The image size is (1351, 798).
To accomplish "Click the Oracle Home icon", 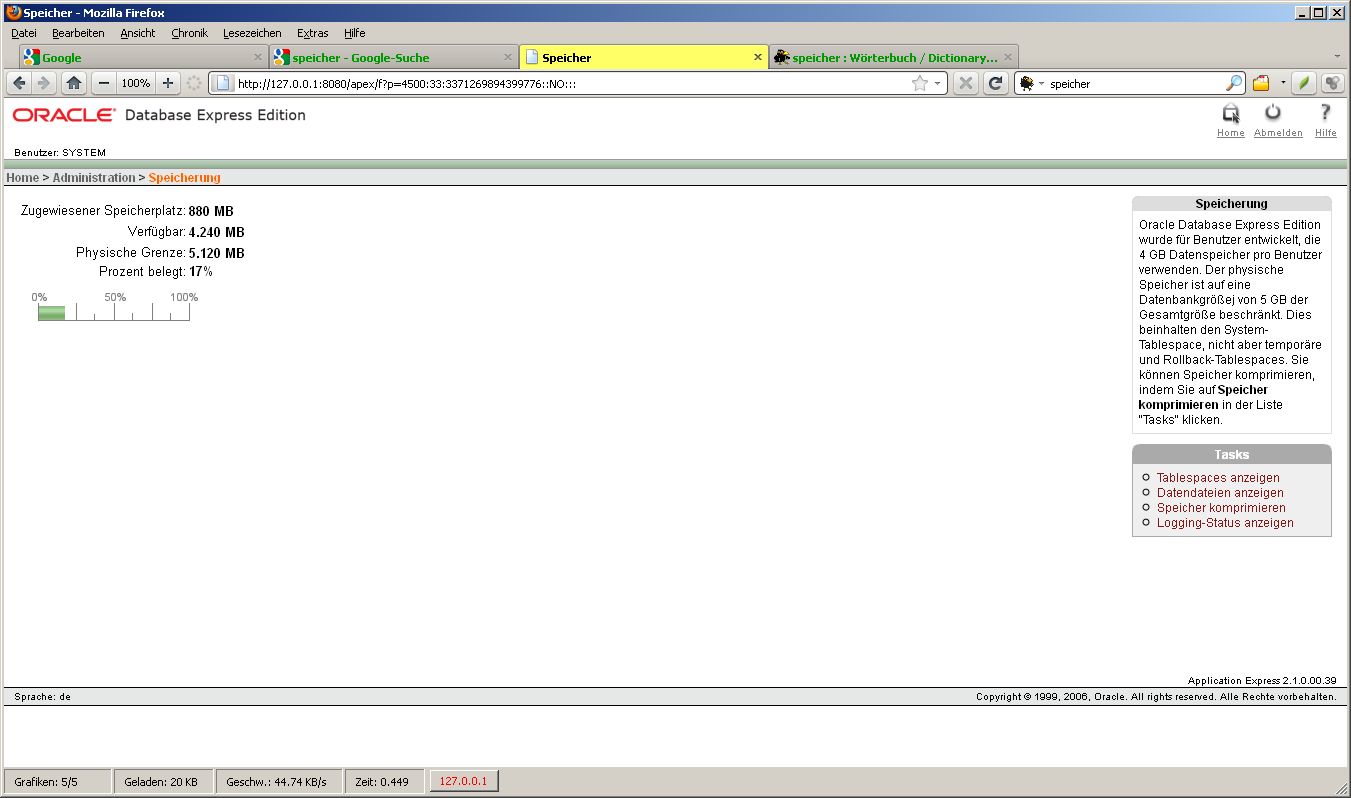I will coord(1231,113).
